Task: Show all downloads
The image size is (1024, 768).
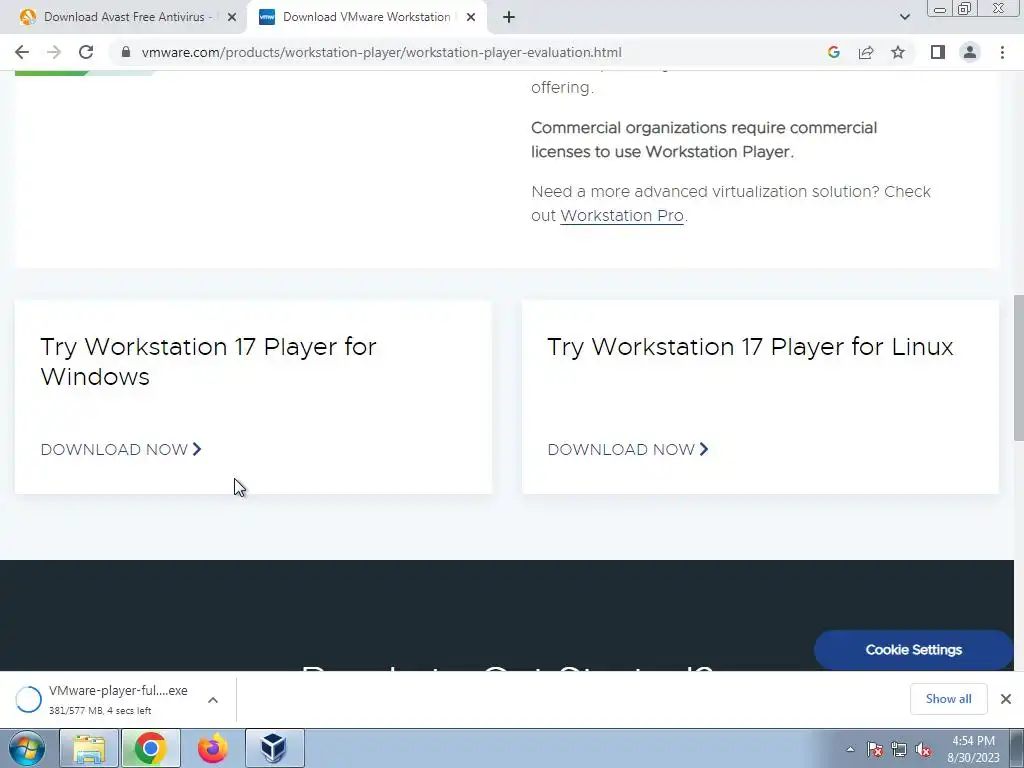Action: pos(948,699)
